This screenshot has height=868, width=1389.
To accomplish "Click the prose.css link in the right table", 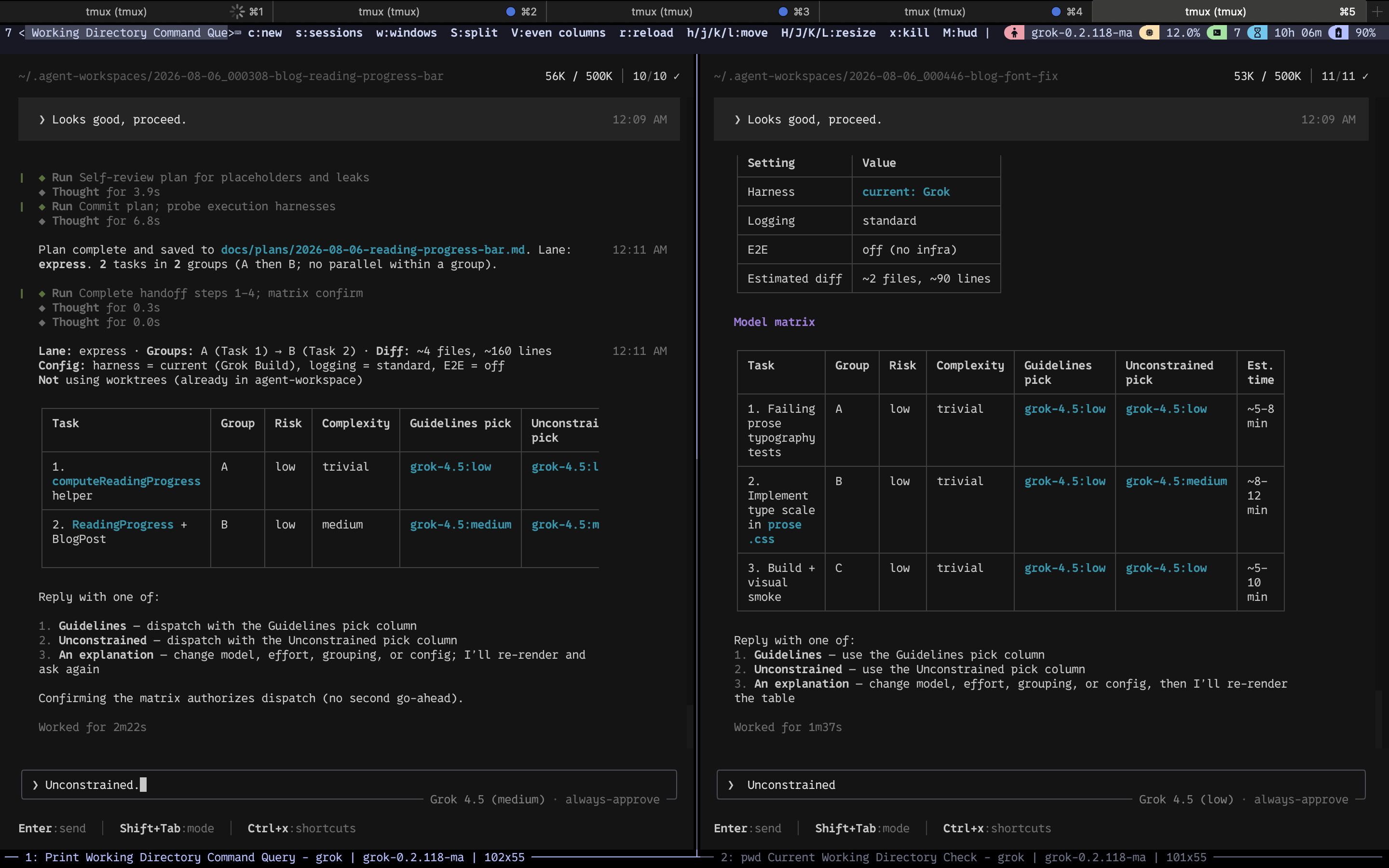I will click(774, 532).
